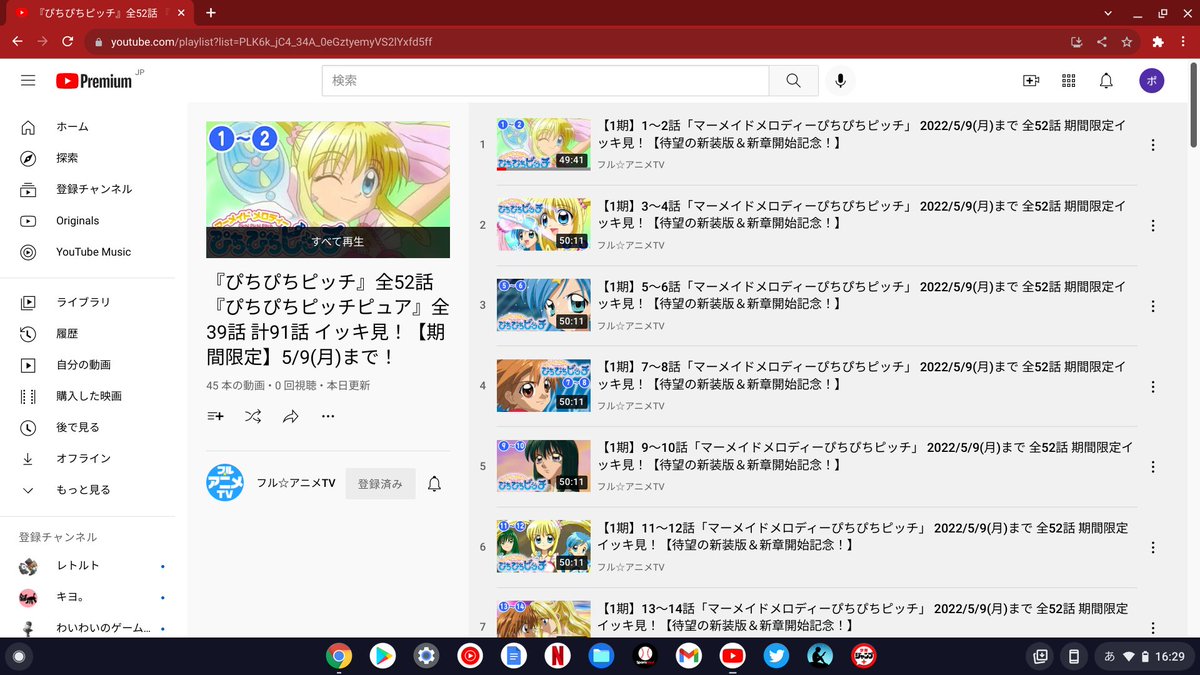Open キヨ。 subscribed channel
Screen dimensions: 1200x675
pyautogui.click(x=90, y=597)
